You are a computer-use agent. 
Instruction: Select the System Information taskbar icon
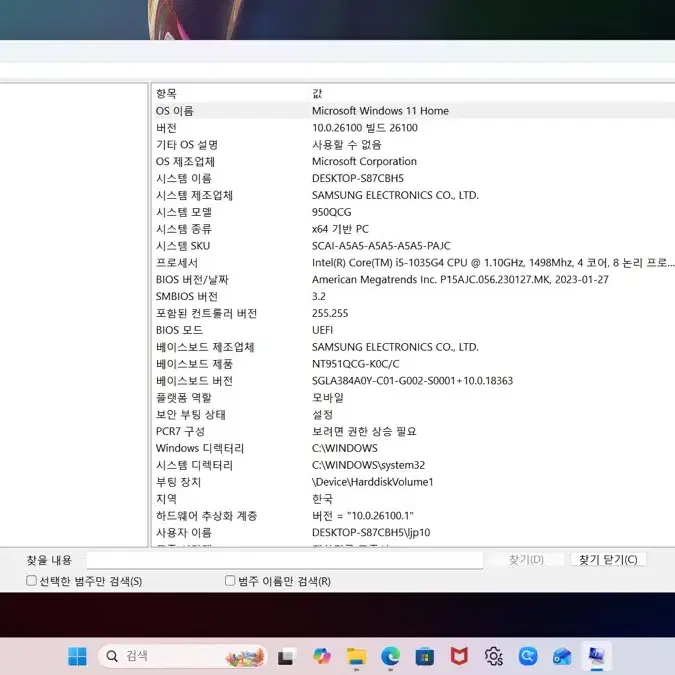click(597, 656)
